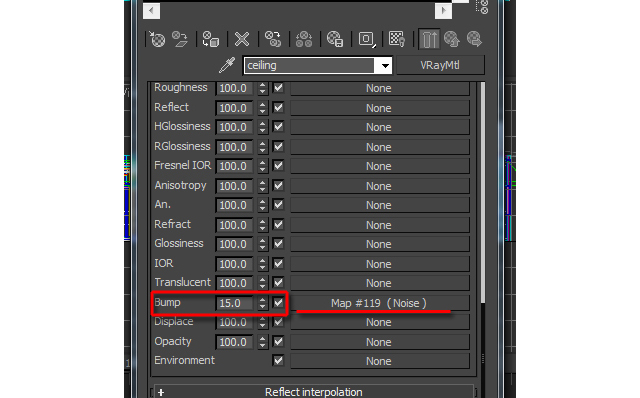Viewport: 640px width, 398px height.
Task: Click the right scroll arrow above toolbar
Action: (443, 10)
